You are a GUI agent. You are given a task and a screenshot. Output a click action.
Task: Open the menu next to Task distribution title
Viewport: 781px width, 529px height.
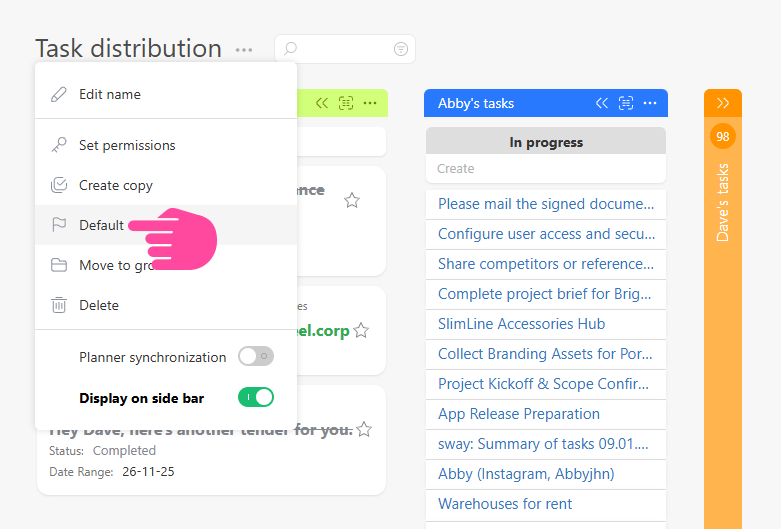[244, 49]
